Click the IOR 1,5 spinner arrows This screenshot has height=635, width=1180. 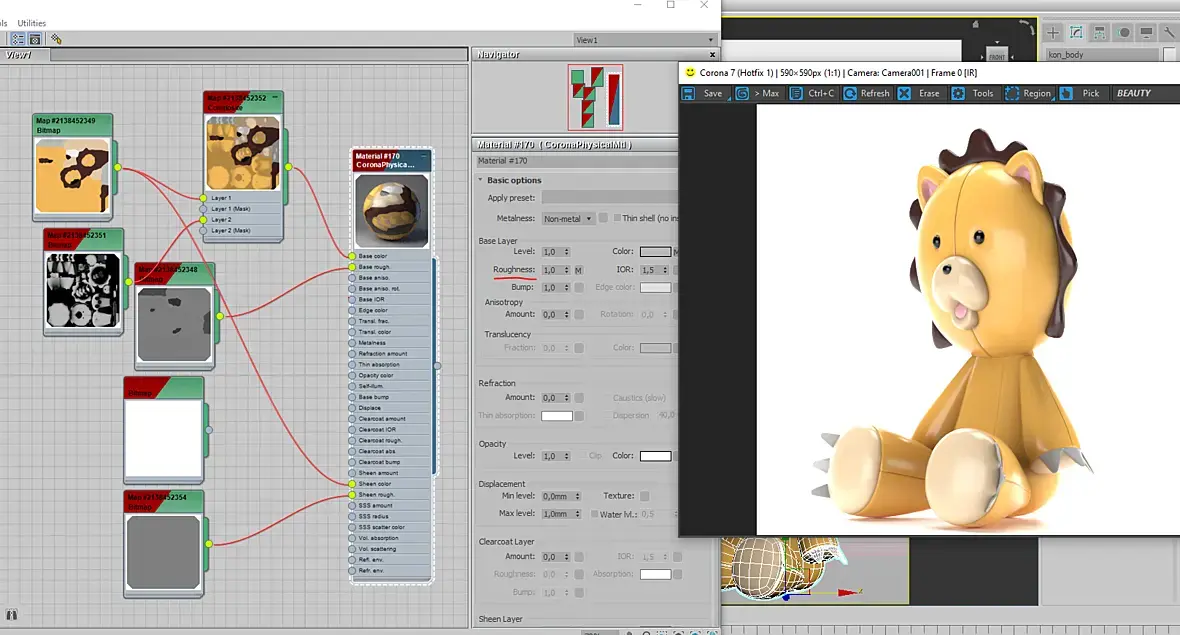tap(665, 269)
